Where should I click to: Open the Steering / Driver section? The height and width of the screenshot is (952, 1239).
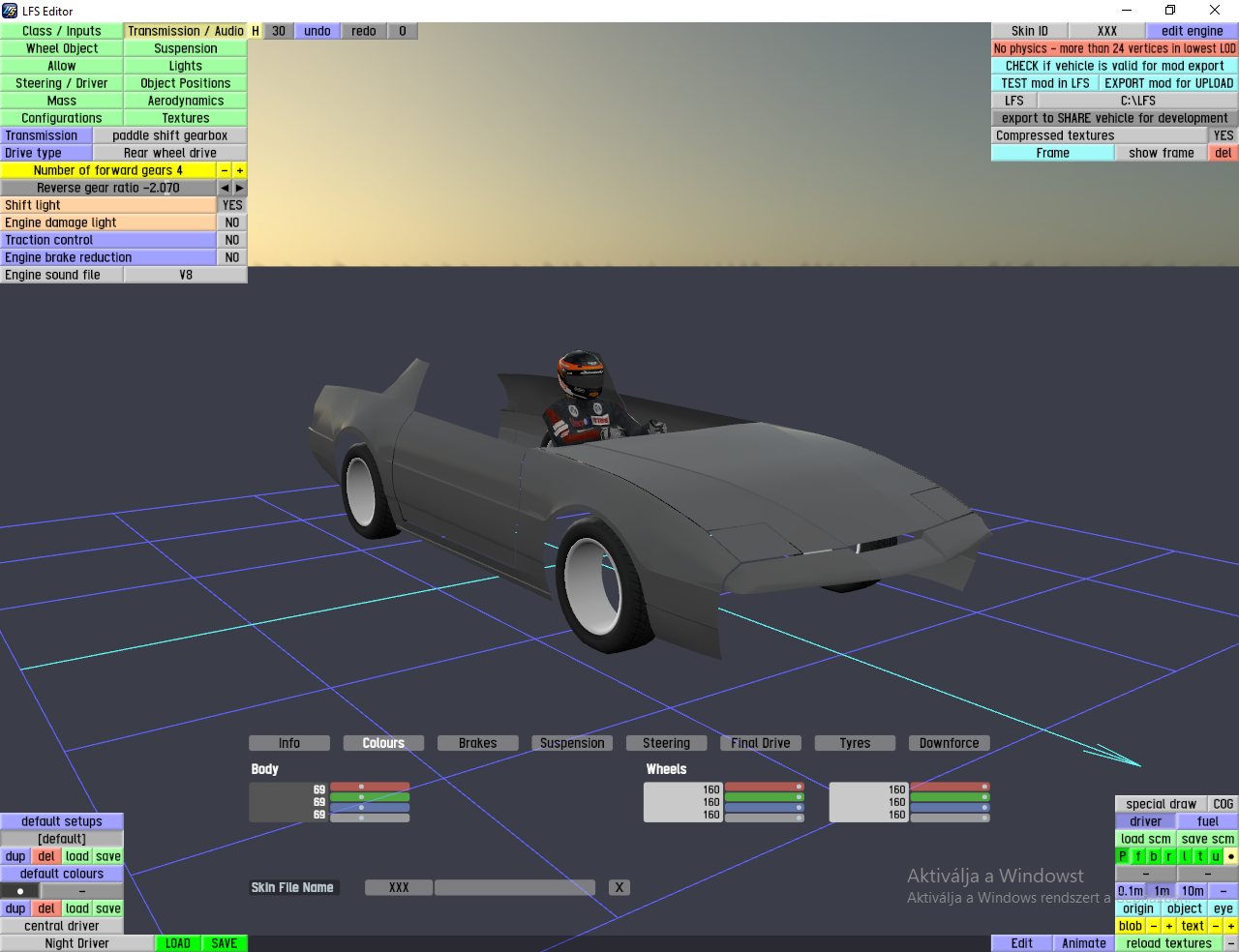click(62, 83)
